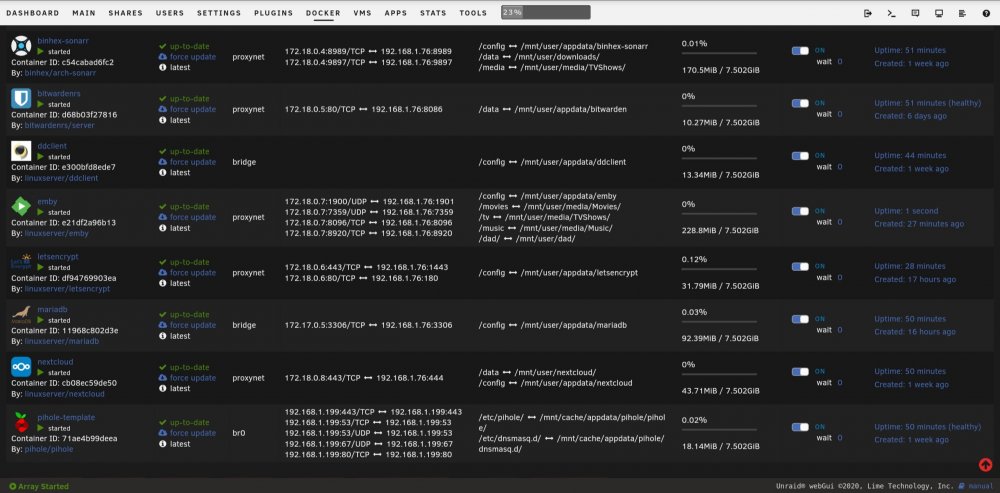Viewport: 1000px width, 493px height.
Task: Open the pihole/pihole repository link
Action: pos(48,449)
